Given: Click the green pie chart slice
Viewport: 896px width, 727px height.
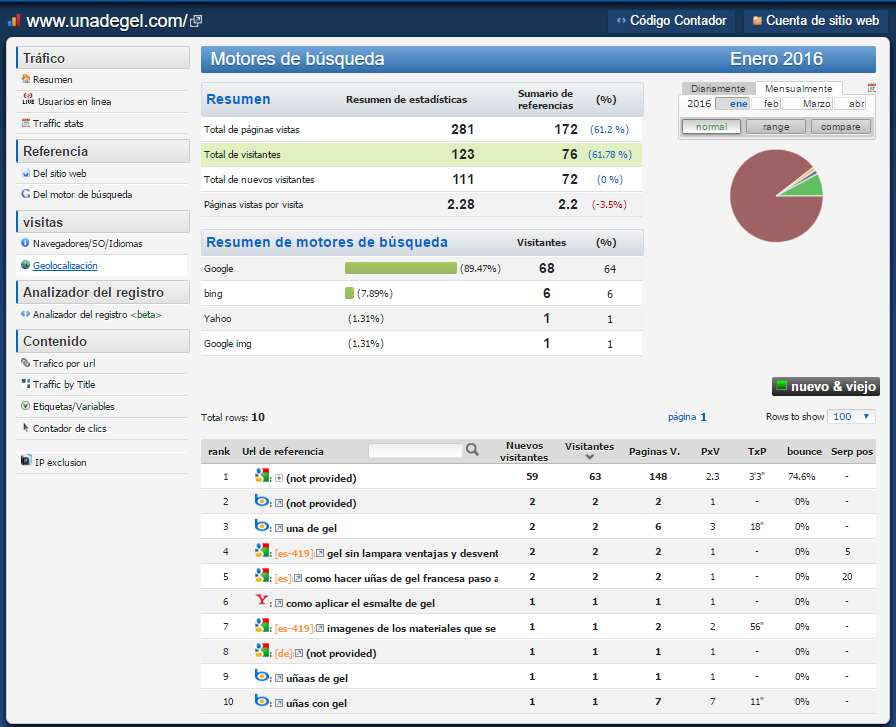Looking at the screenshot, I should [809, 187].
